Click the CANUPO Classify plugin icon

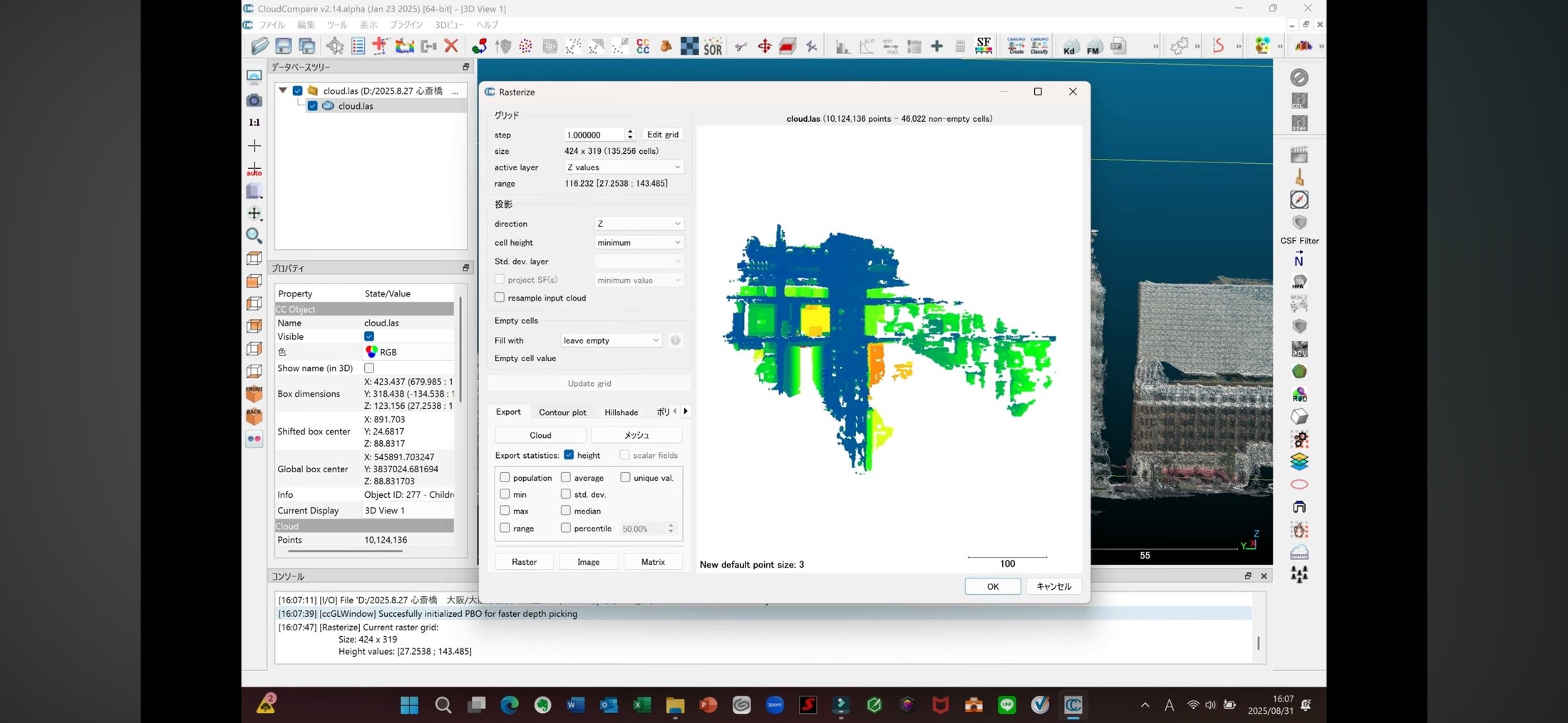[x=1039, y=46]
